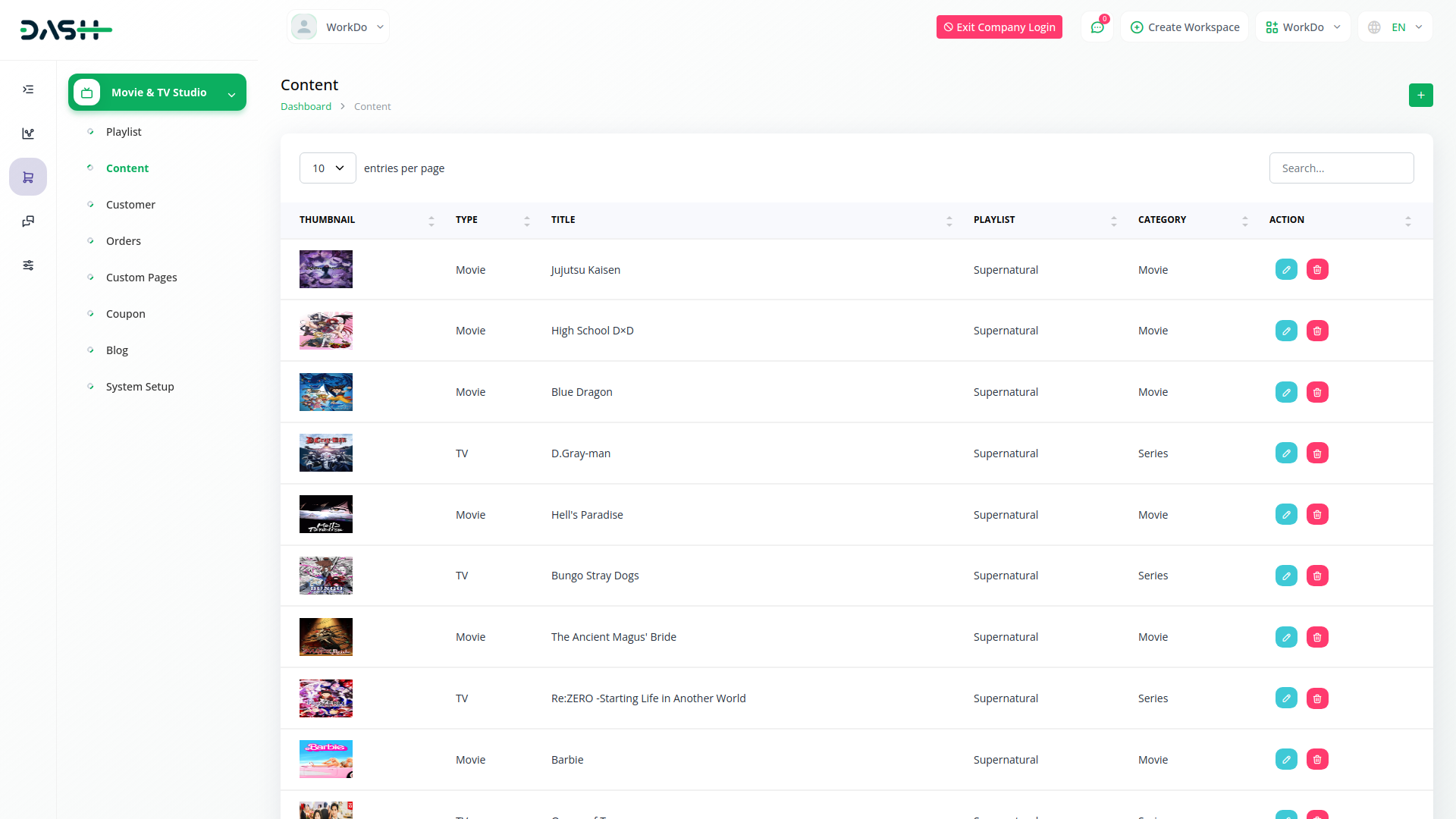The width and height of the screenshot is (1456, 819).
Task: Open entries per page dropdown
Action: (328, 168)
